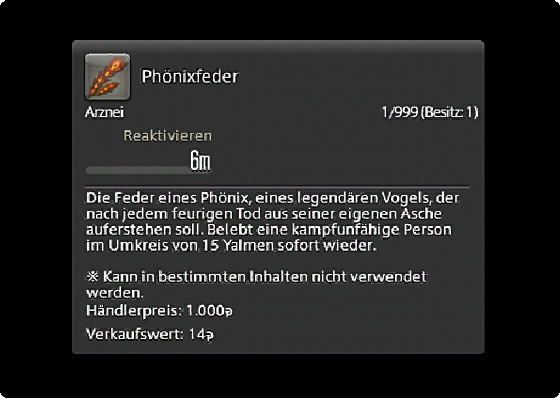
Task: Click the 6m cooldown timer value
Action: click(x=200, y=161)
